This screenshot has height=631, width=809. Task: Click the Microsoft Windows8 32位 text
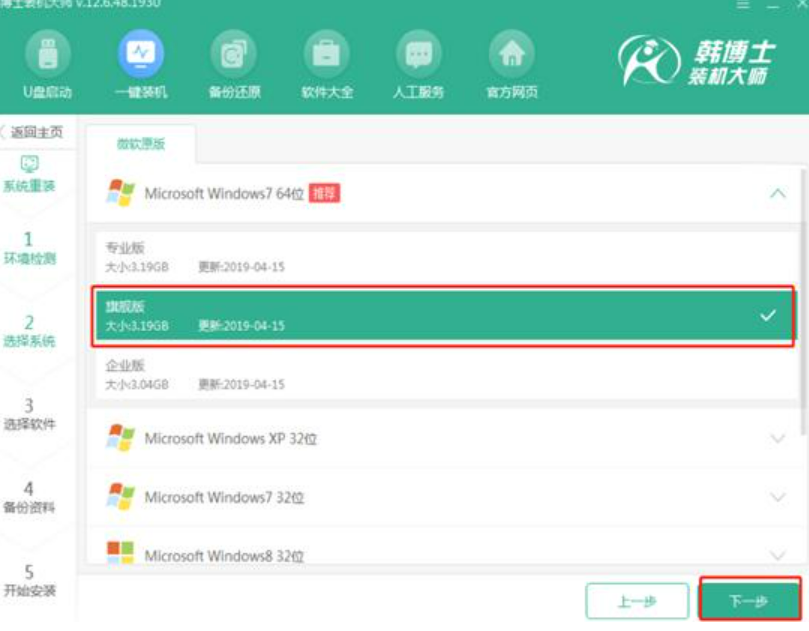224,556
